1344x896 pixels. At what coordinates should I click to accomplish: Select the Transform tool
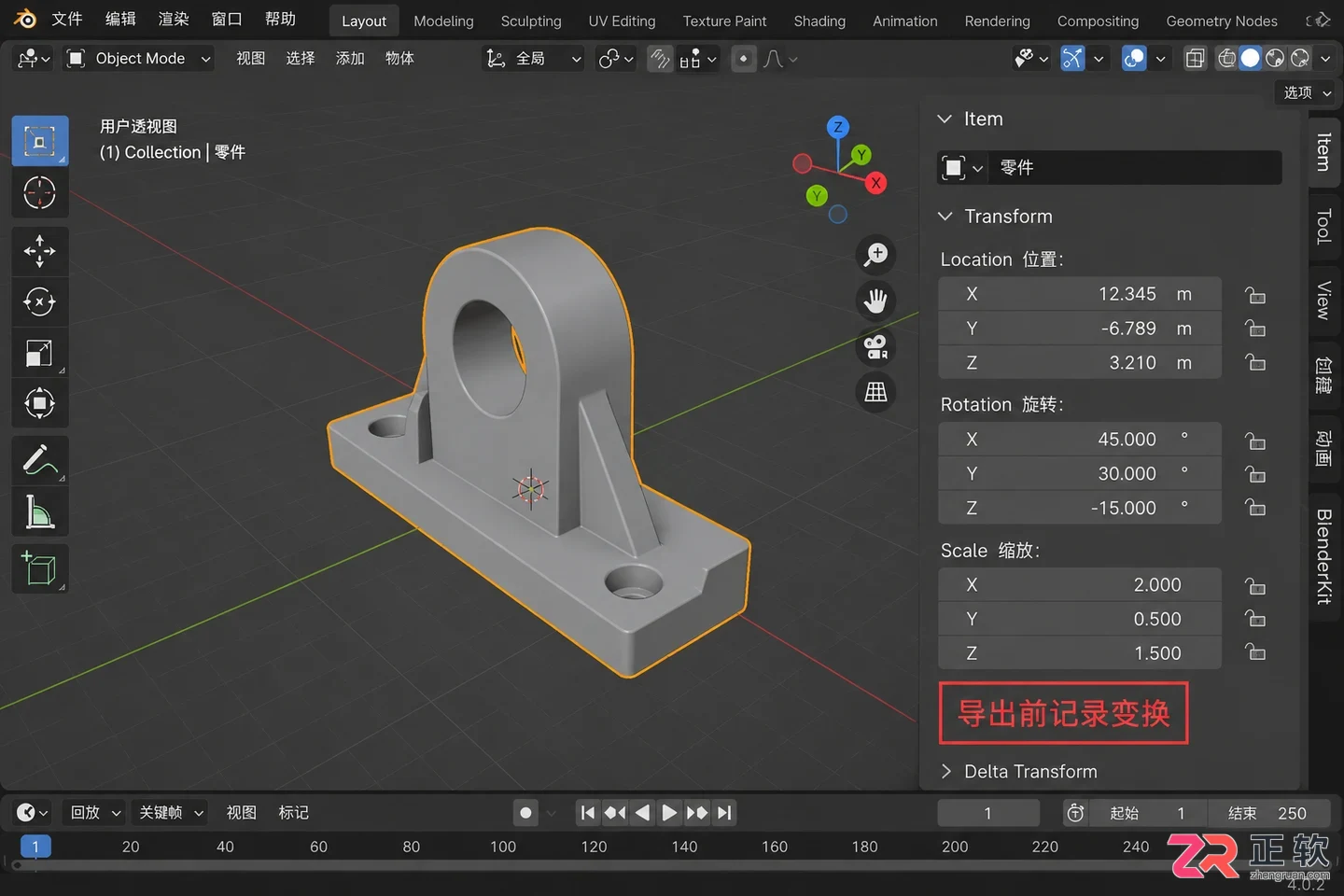tap(39, 403)
